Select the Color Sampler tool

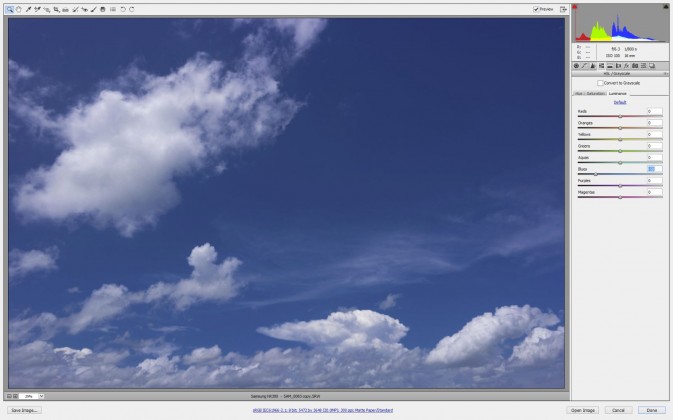tap(37, 9)
